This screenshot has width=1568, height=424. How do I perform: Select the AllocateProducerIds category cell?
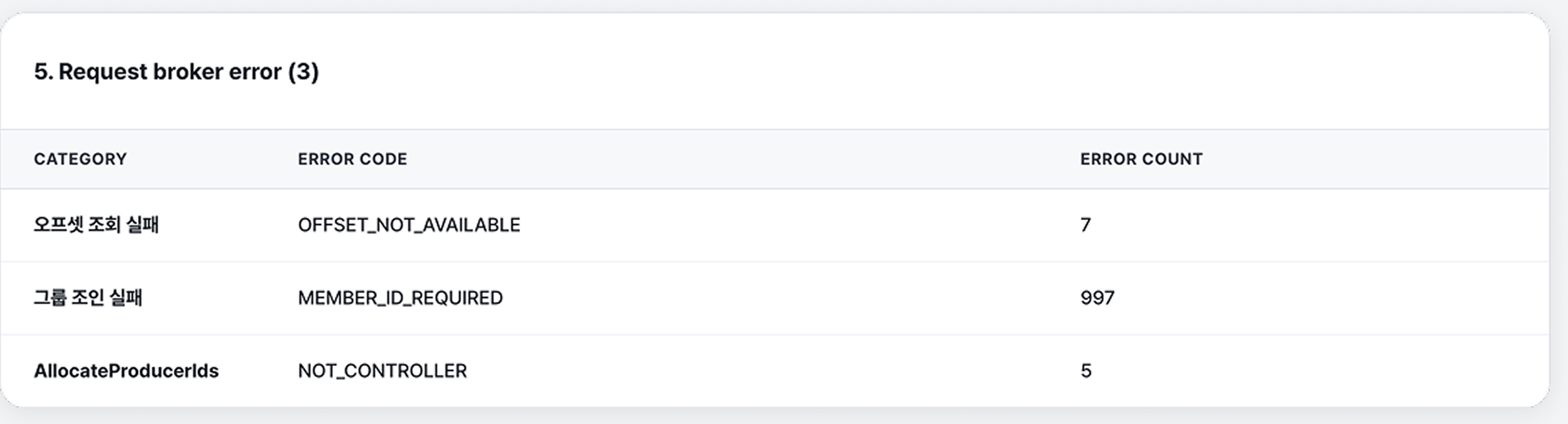coord(126,370)
